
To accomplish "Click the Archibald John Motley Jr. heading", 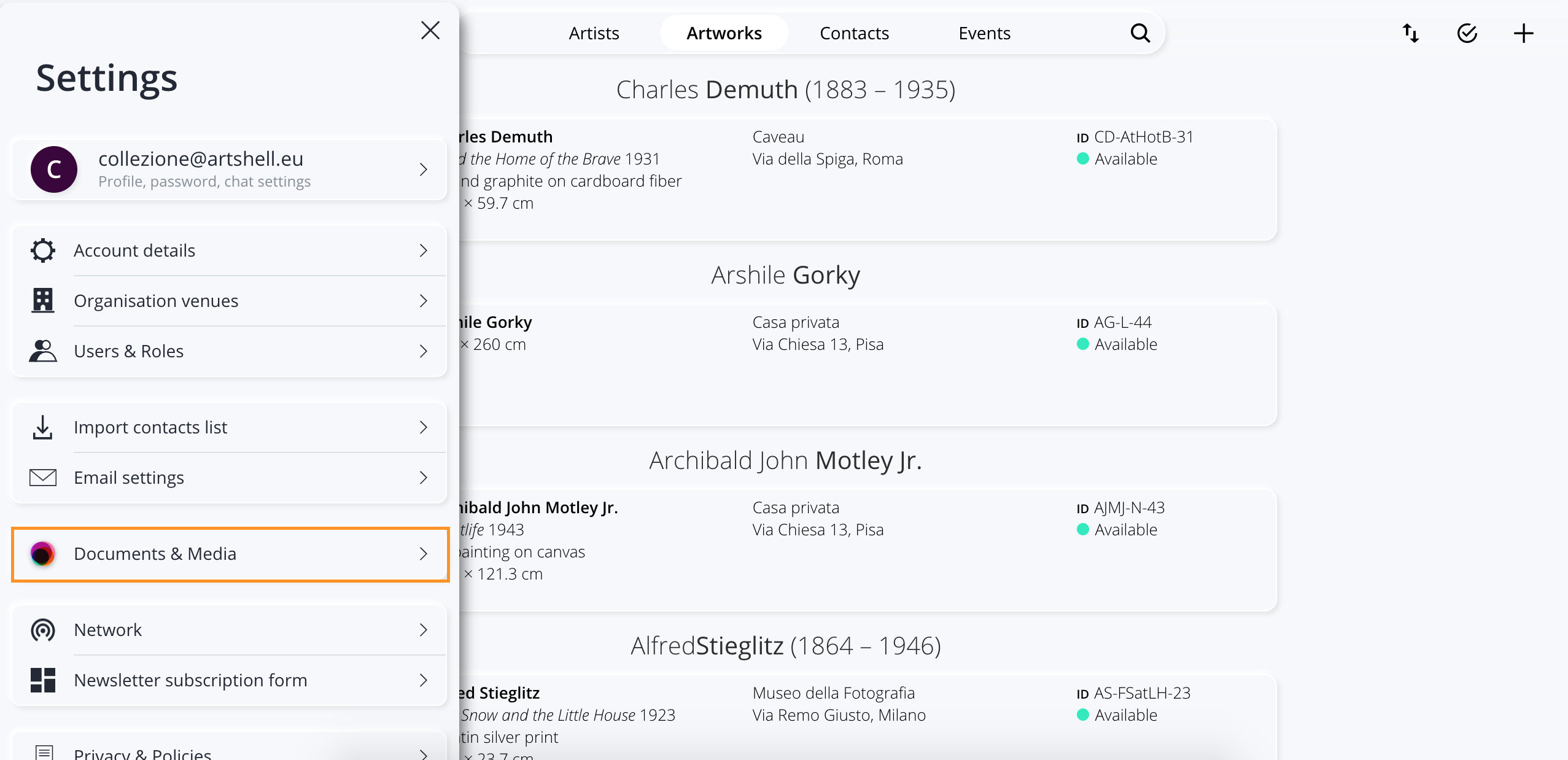I will tap(786, 460).
